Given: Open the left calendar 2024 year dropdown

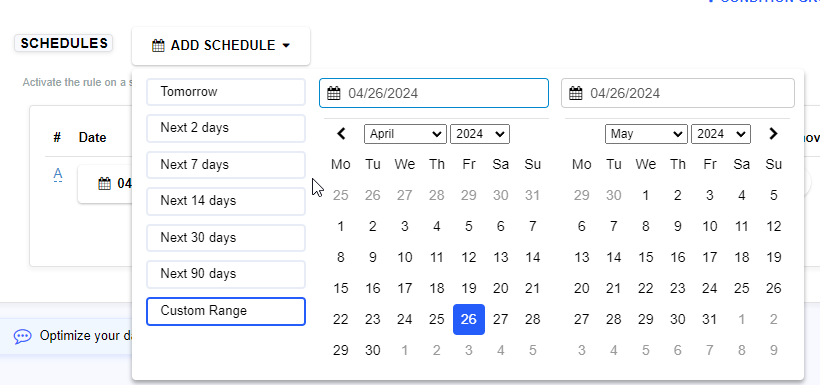Looking at the screenshot, I should coord(480,134).
